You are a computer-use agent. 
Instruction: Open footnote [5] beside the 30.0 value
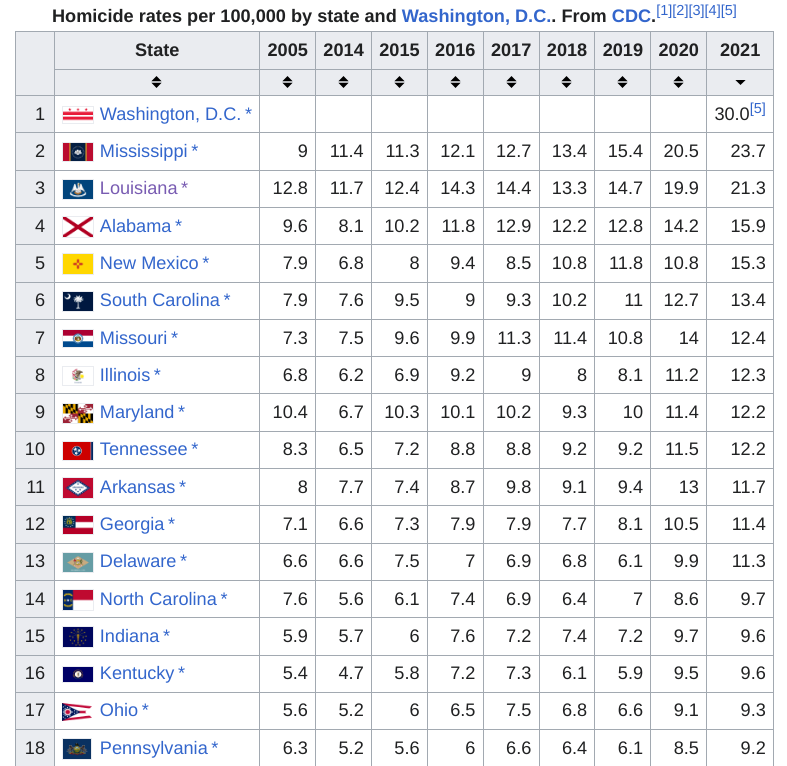pos(758,109)
